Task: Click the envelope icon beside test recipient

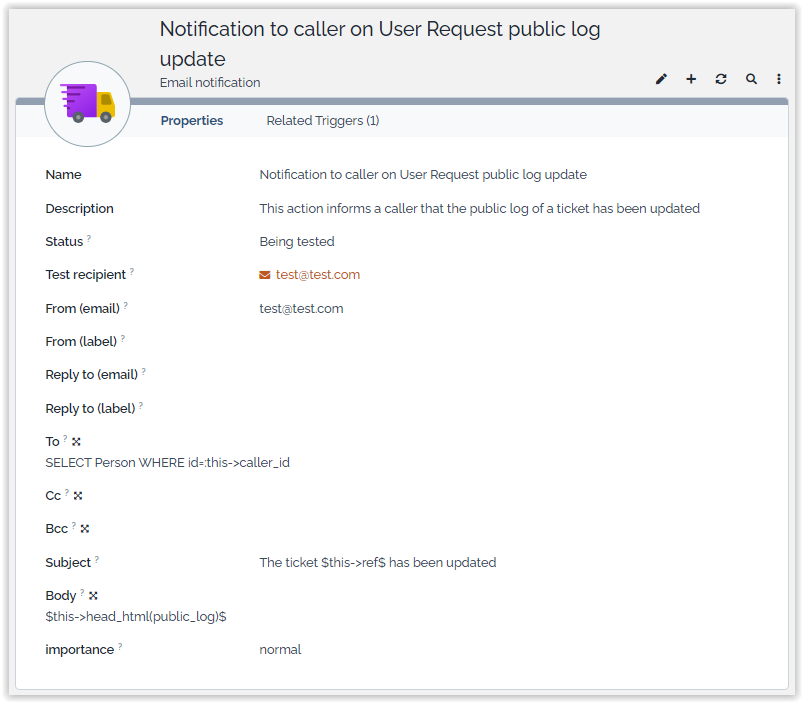Action: [264, 274]
